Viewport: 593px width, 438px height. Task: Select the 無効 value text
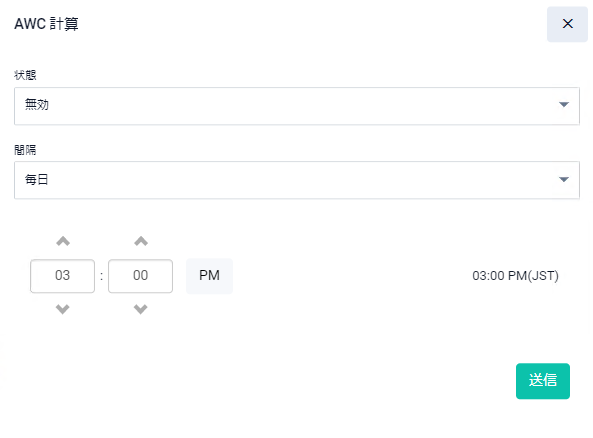tap(37, 104)
